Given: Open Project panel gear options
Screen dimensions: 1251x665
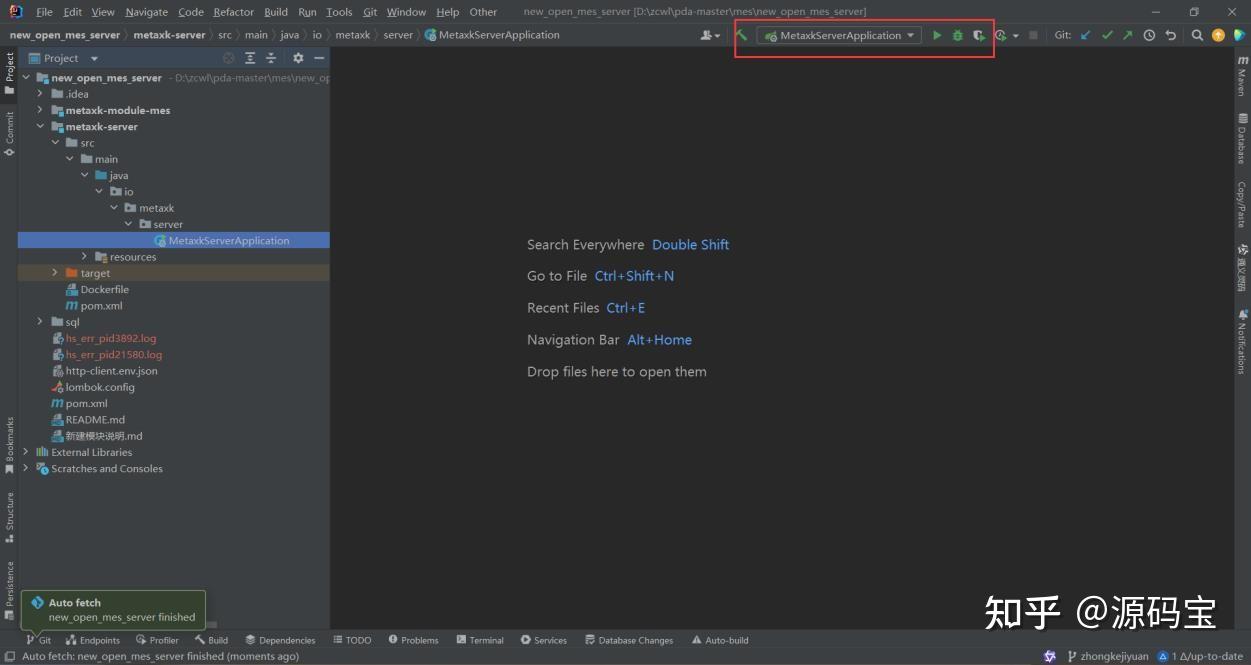Looking at the screenshot, I should (298, 58).
